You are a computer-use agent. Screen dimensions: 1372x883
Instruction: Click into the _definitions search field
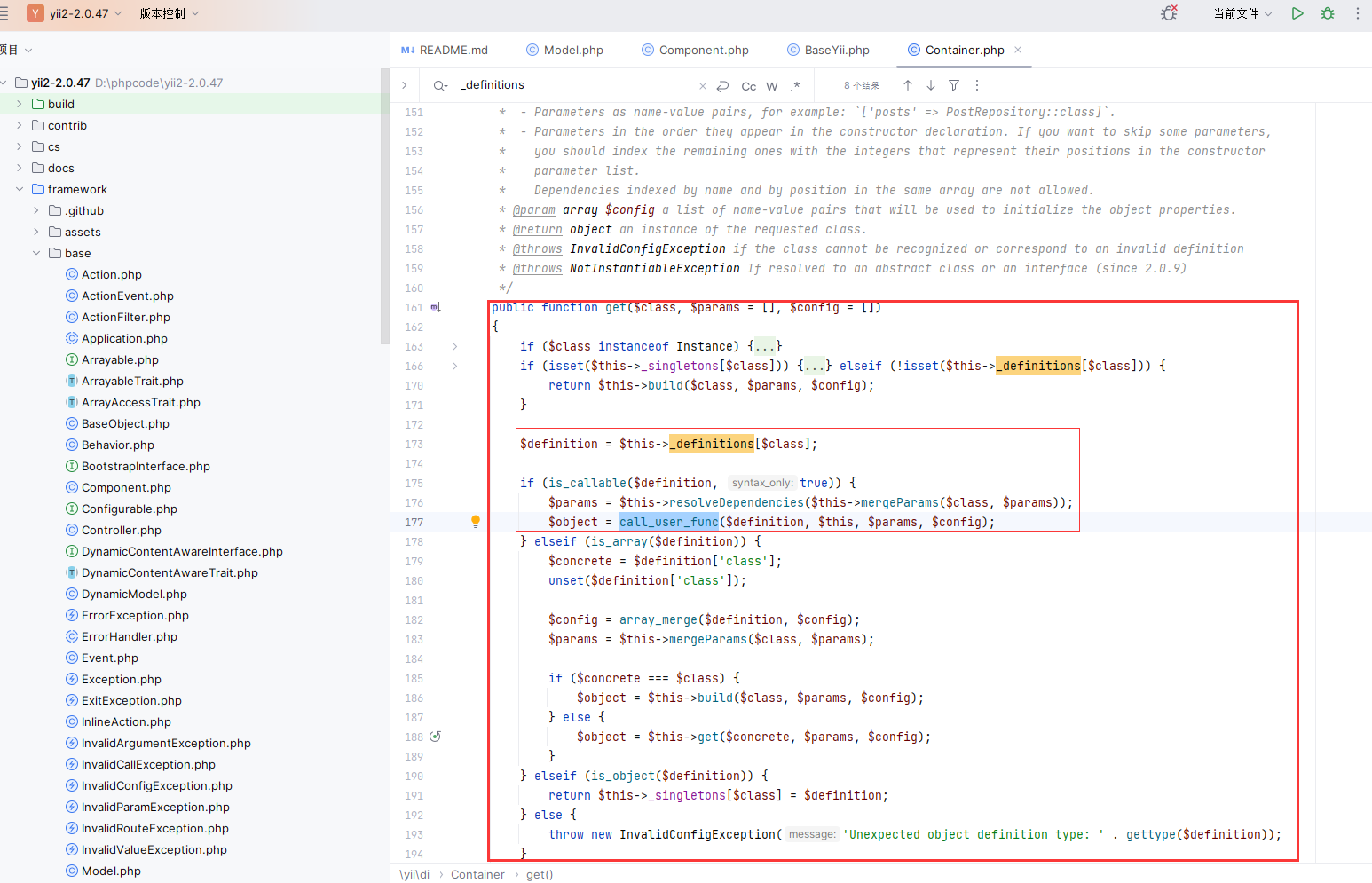[x=577, y=85]
